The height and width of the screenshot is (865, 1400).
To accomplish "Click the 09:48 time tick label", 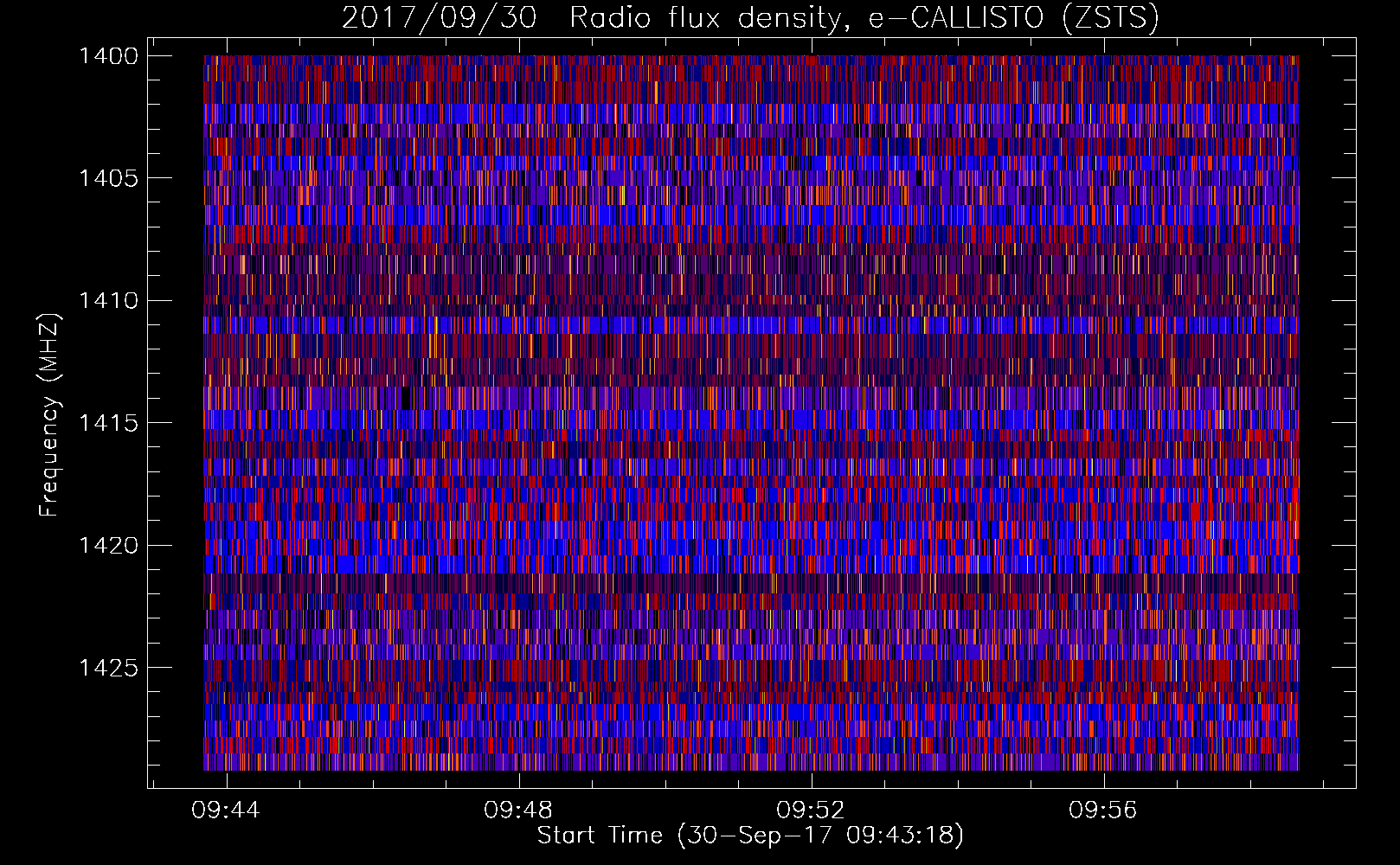I will pos(519,811).
